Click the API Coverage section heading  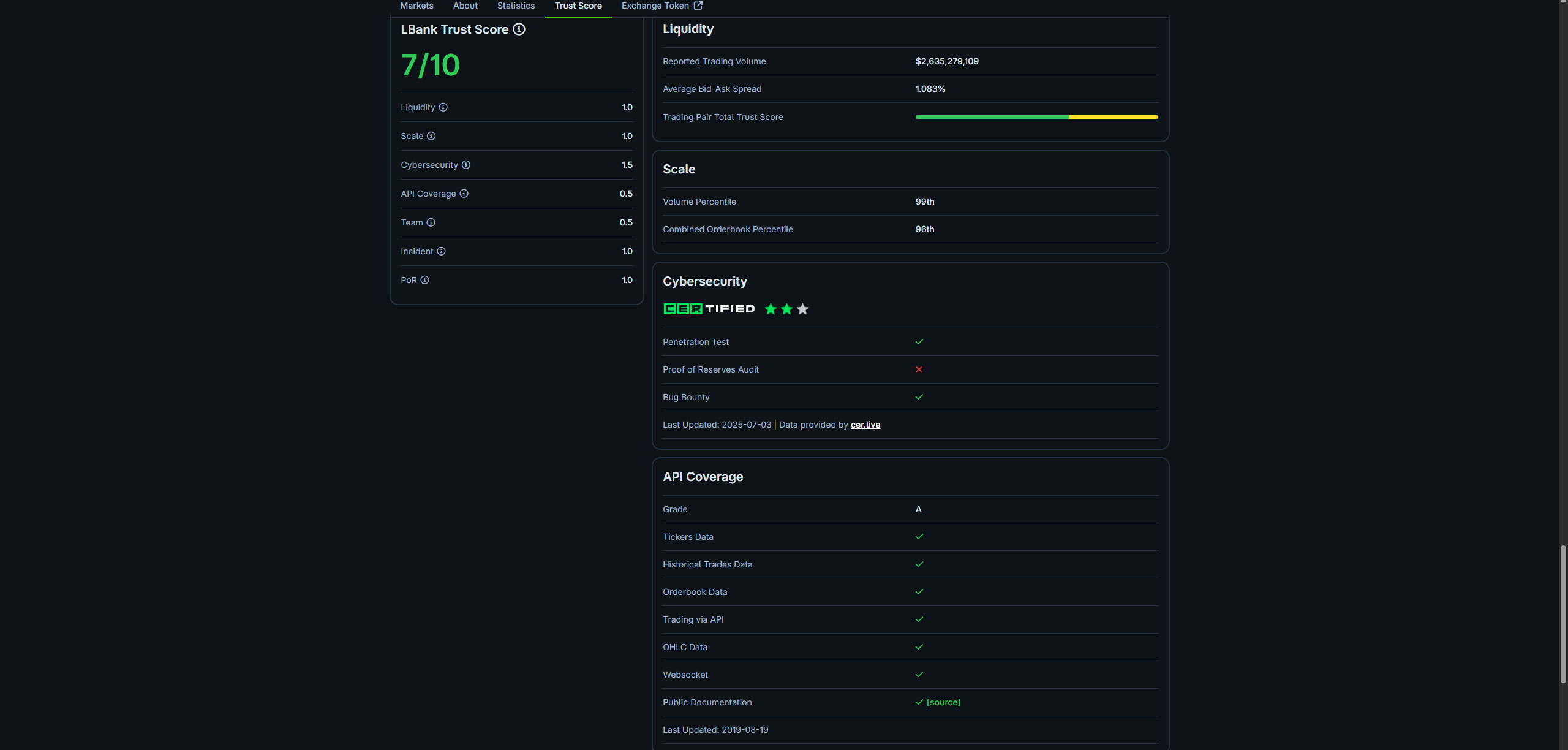[x=703, y=477]
